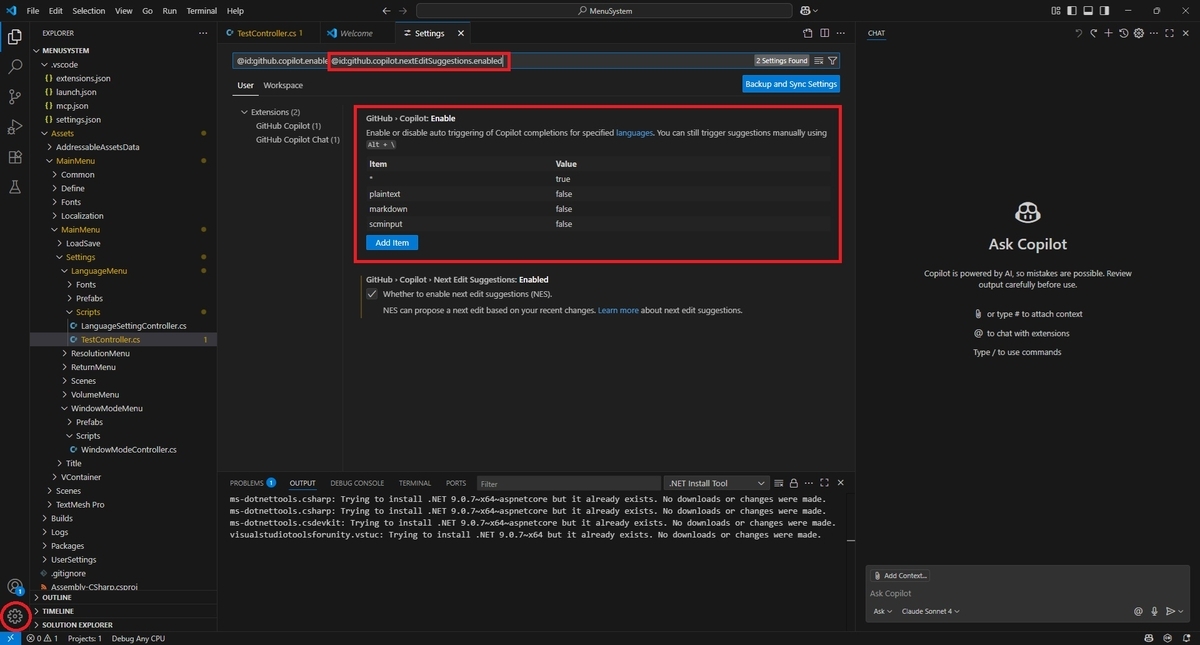Click status bar notifications bell icon
This screenshot has height=645, width=1200.
(1187, 638)
